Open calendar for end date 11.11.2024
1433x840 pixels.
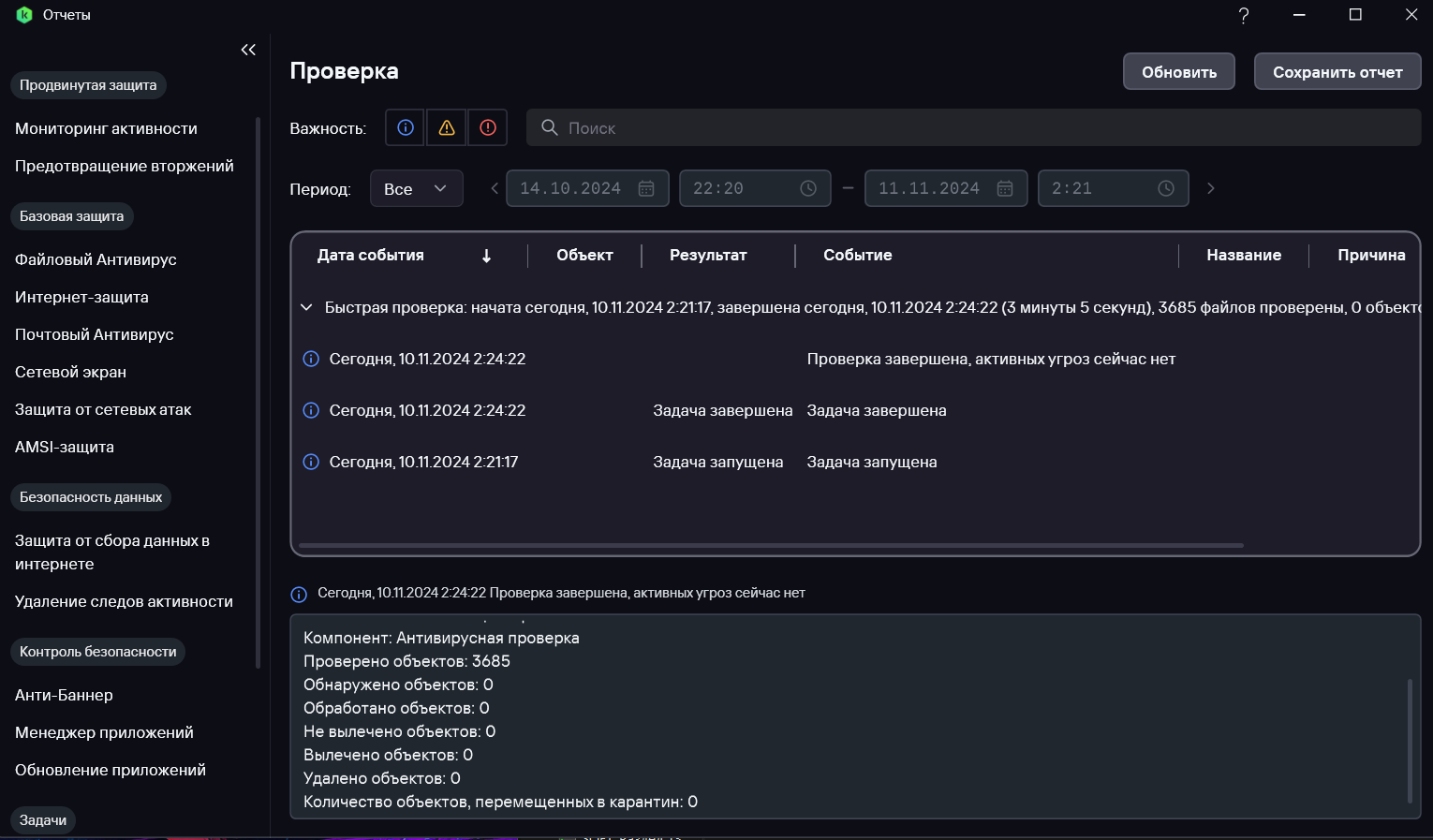click(1005, 188)
